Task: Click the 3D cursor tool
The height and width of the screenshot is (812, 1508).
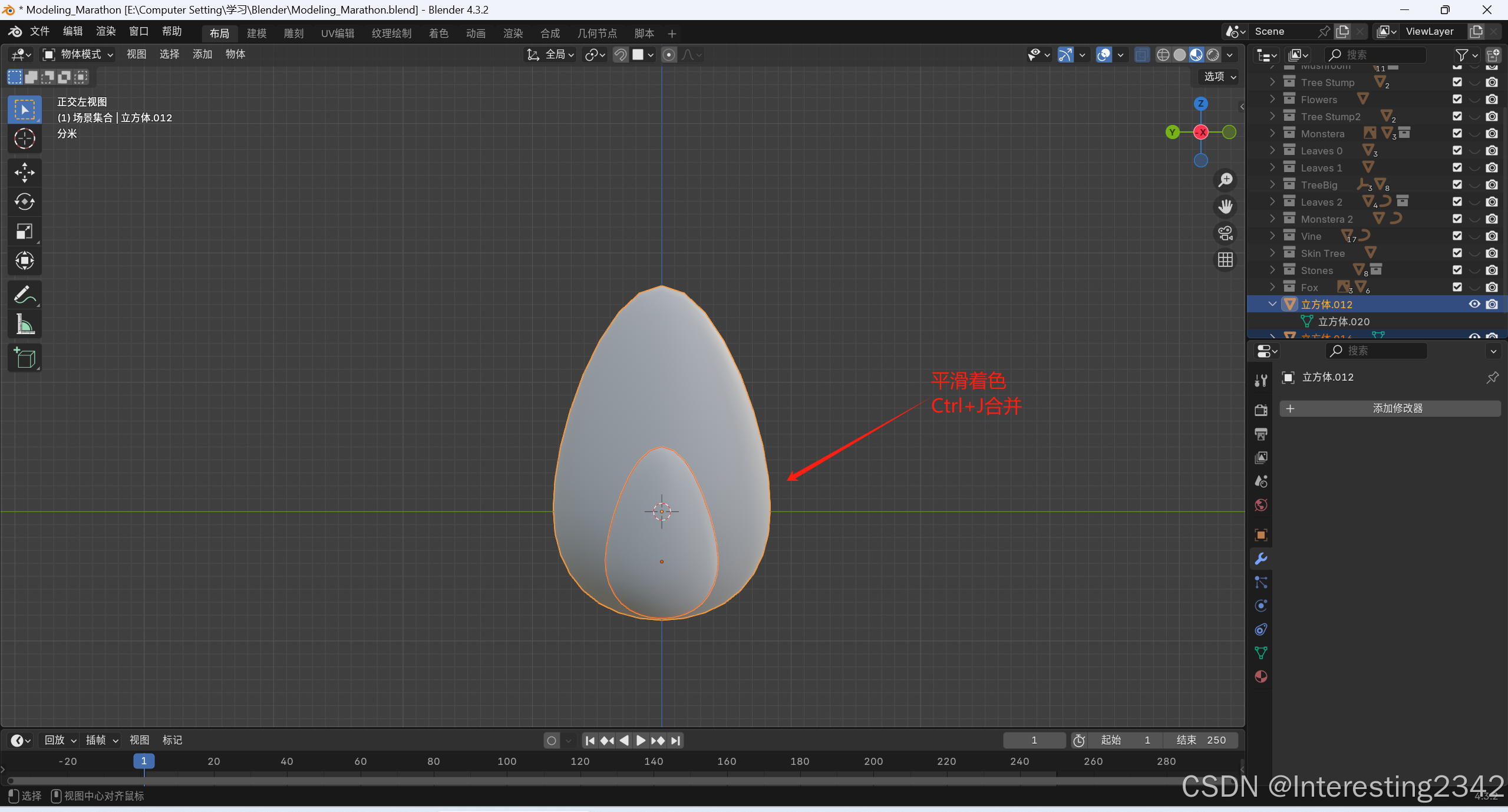Action: pyautogui.click(x=24, y=139)
